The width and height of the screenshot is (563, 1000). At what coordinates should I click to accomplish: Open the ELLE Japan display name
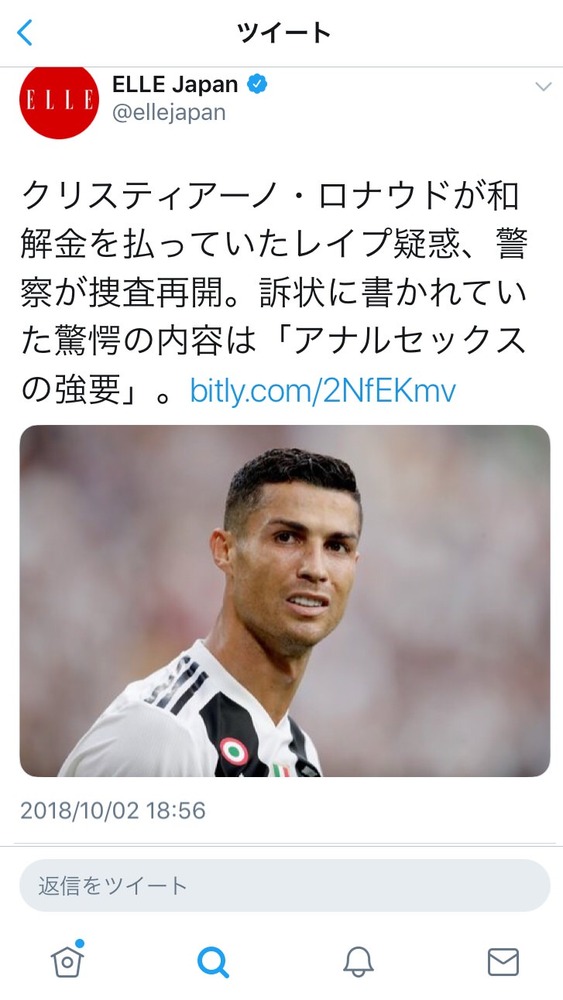pyautogui.click(x=175, y=84)
